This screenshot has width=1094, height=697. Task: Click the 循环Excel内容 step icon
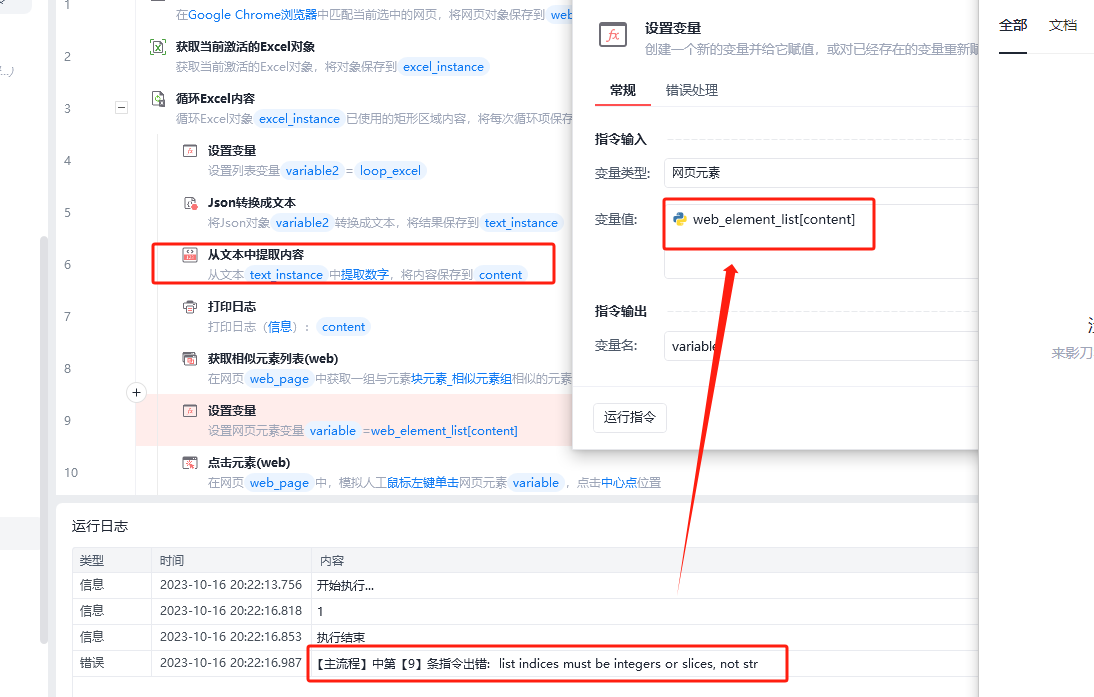[158, 98]
